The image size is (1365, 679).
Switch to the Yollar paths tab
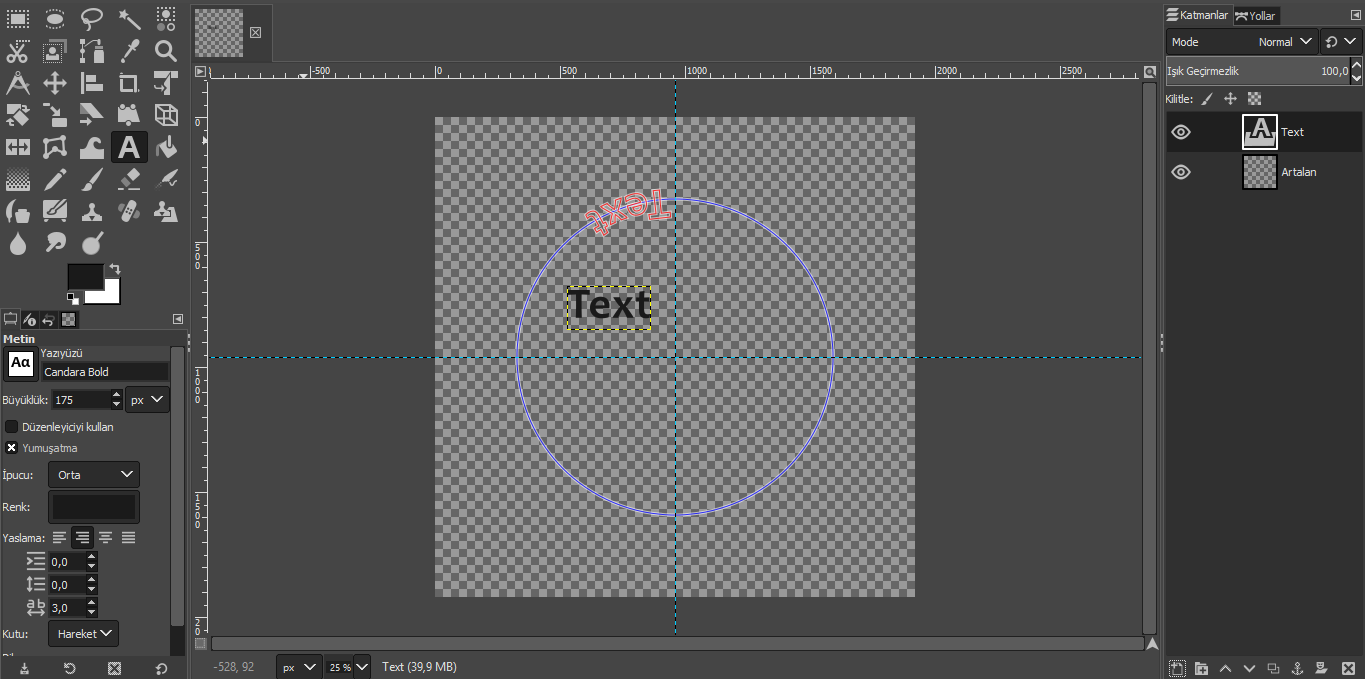click(1256, 15)
